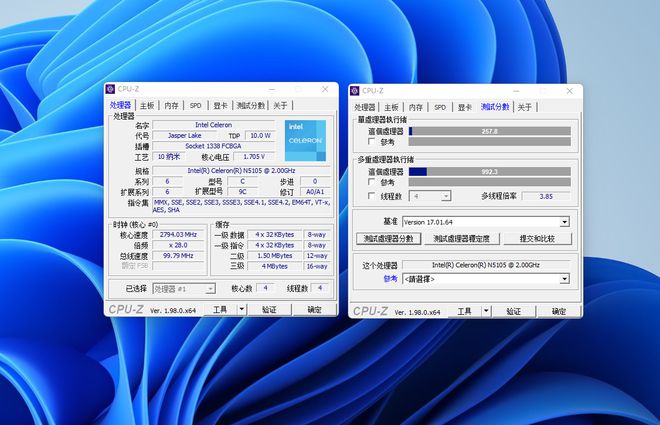The height and width of the screenshot is (425, 660).
Task: Click the 三级 4 MBytes cache value
Action: (275, 266)
